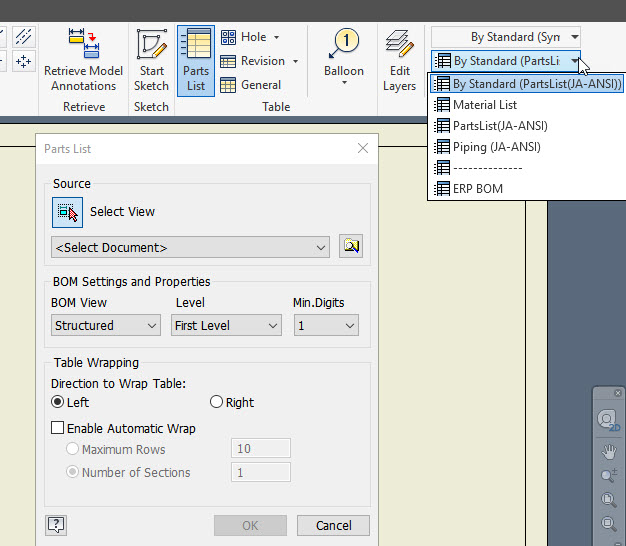The width and height of the screenshot is (626, 546).
Task: Insert a Revision table
Action: tap(253, 61)
